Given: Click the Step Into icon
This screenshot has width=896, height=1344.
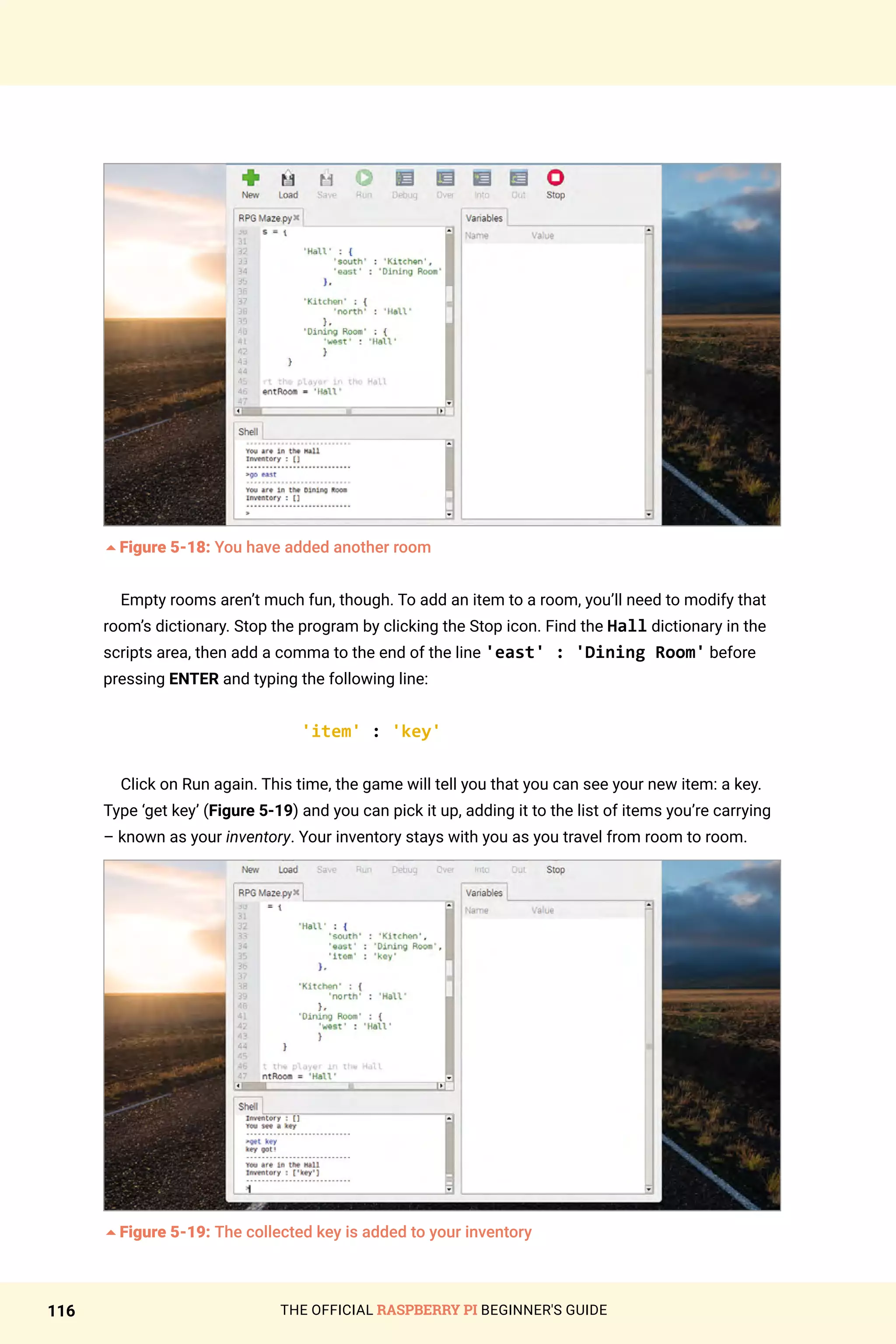Looking at the screenshot, I should coord(482,178).
